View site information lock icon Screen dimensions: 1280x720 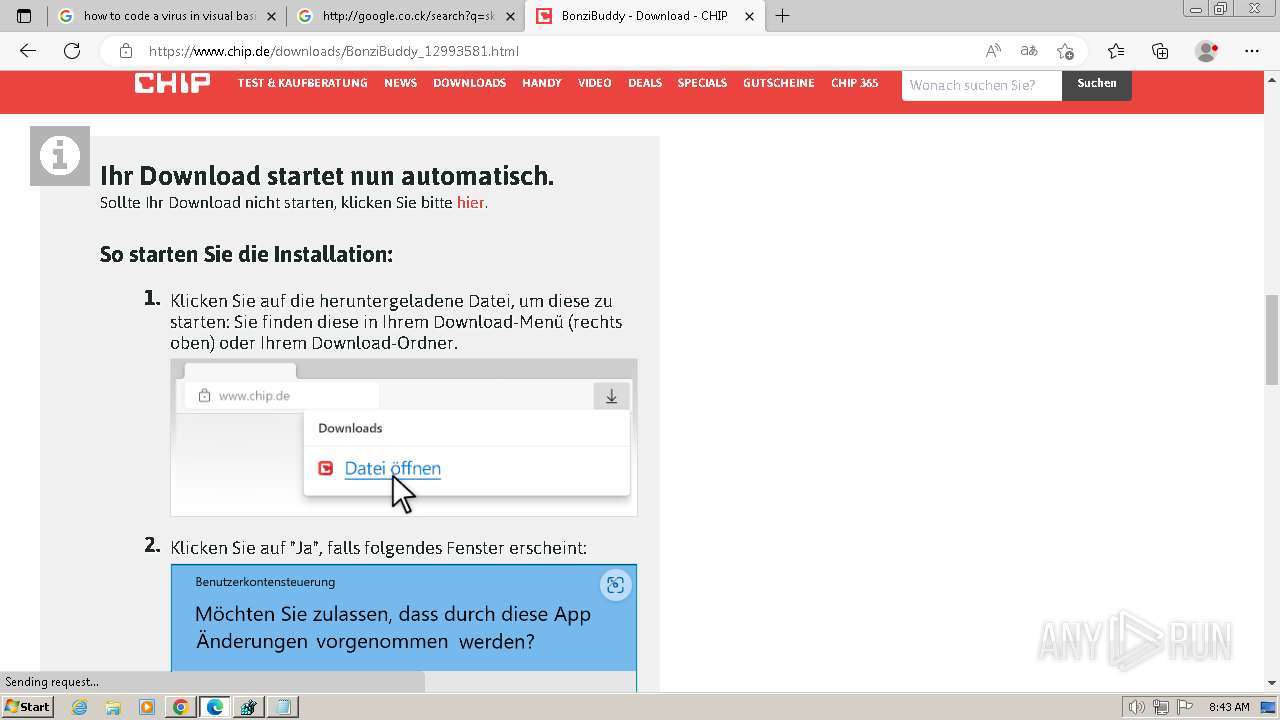coord(126,51)
